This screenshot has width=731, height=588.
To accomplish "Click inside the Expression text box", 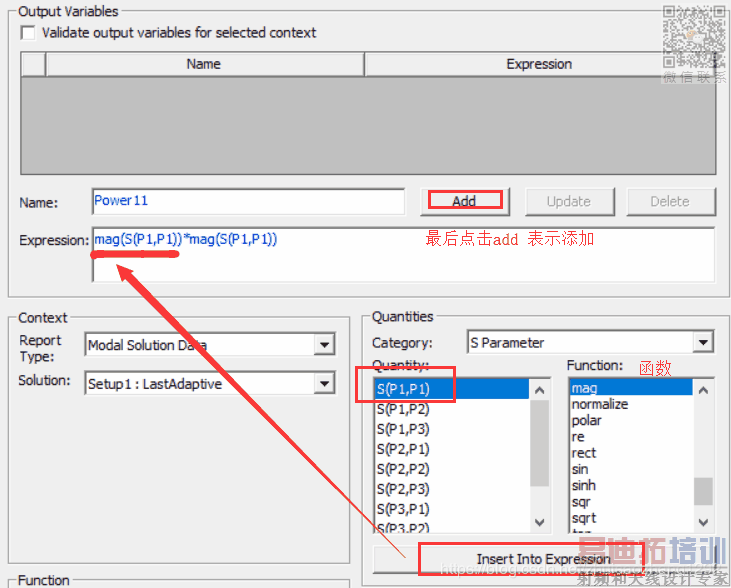I will [x=403, y=255].
